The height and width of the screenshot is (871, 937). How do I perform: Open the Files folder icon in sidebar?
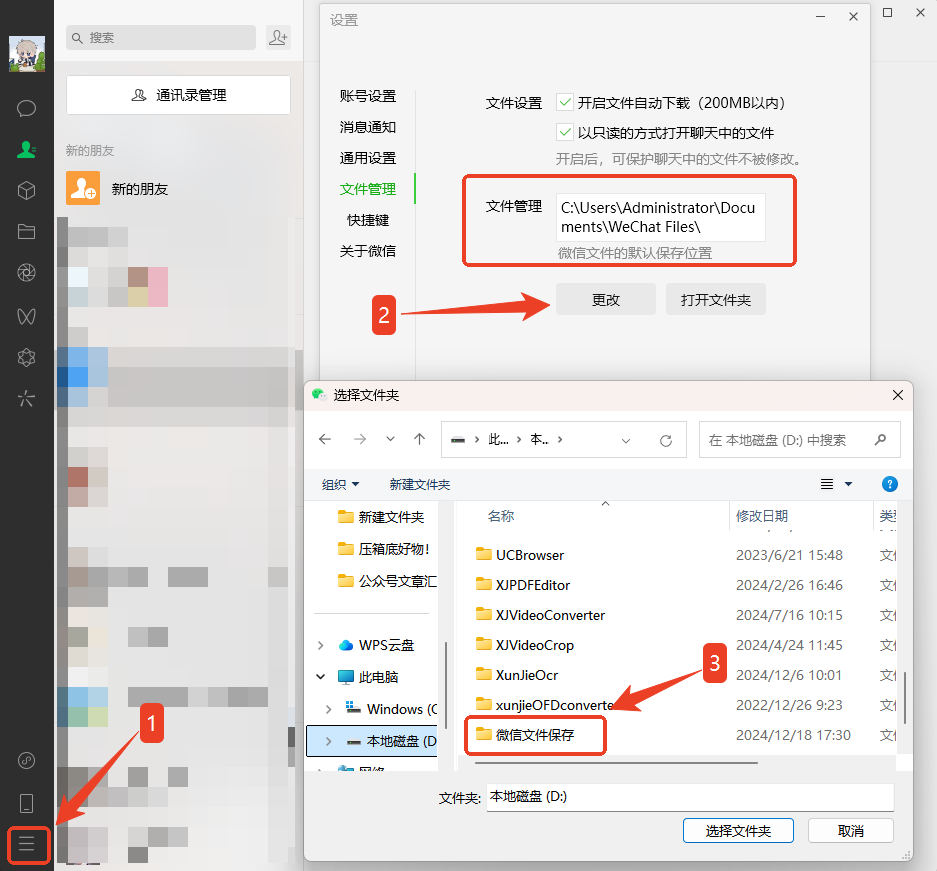point(26,231)
